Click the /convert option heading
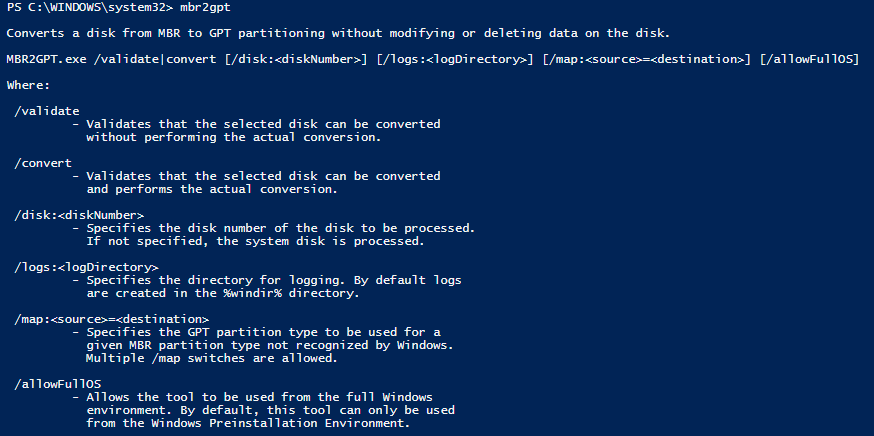Screen dimensions: 874x436 (x=43, y=163)
